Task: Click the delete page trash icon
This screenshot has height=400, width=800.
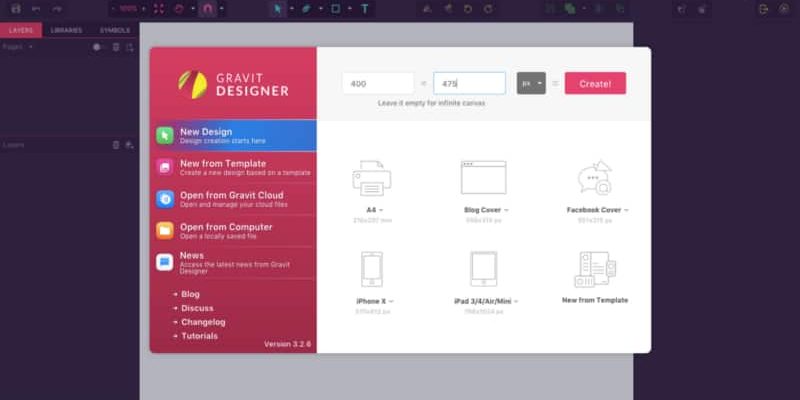Action: pyautogui.click(x=116, y=47)
